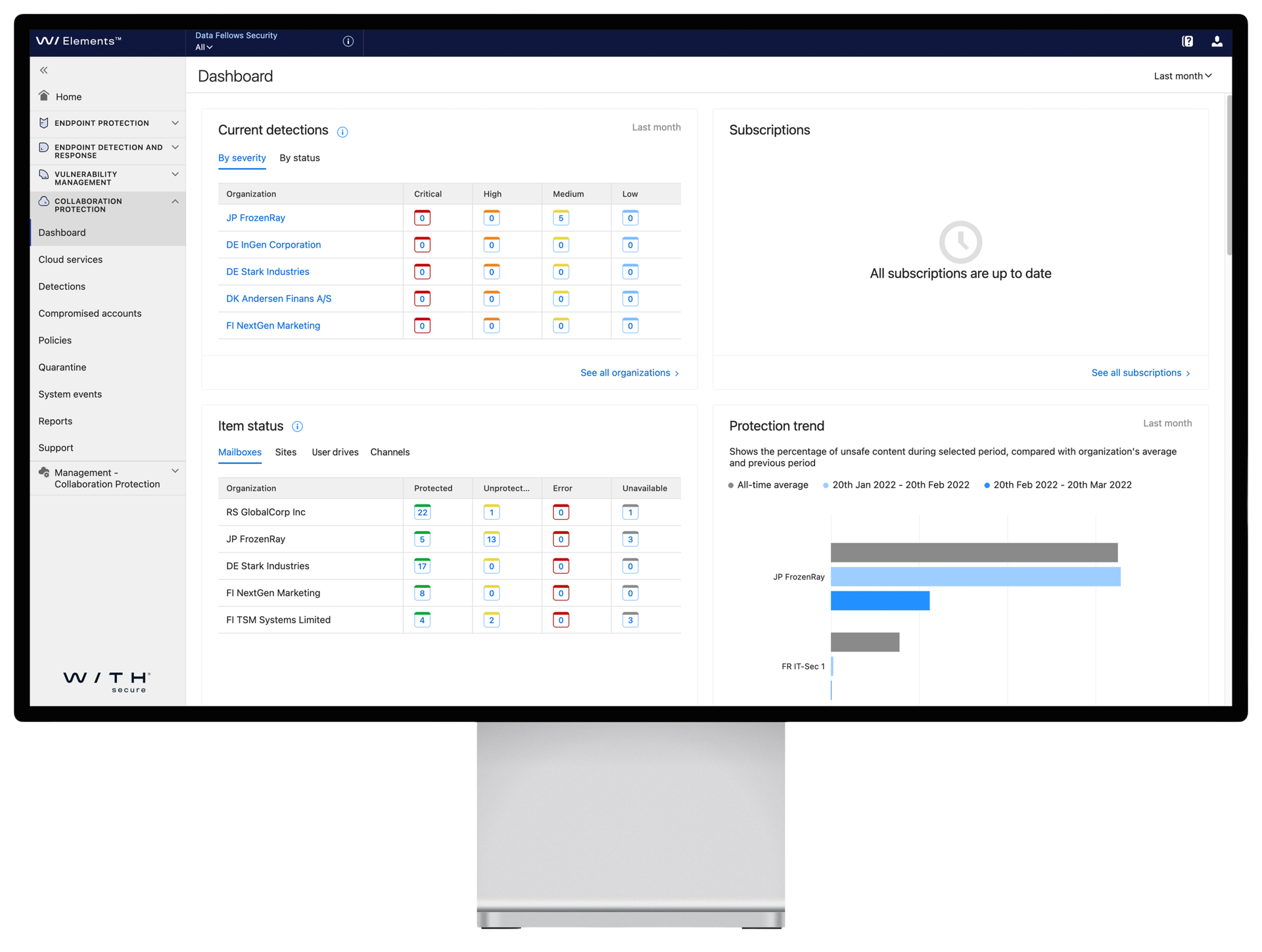Open the Home page from the sidebar
1262x952 pixels.
70,96
